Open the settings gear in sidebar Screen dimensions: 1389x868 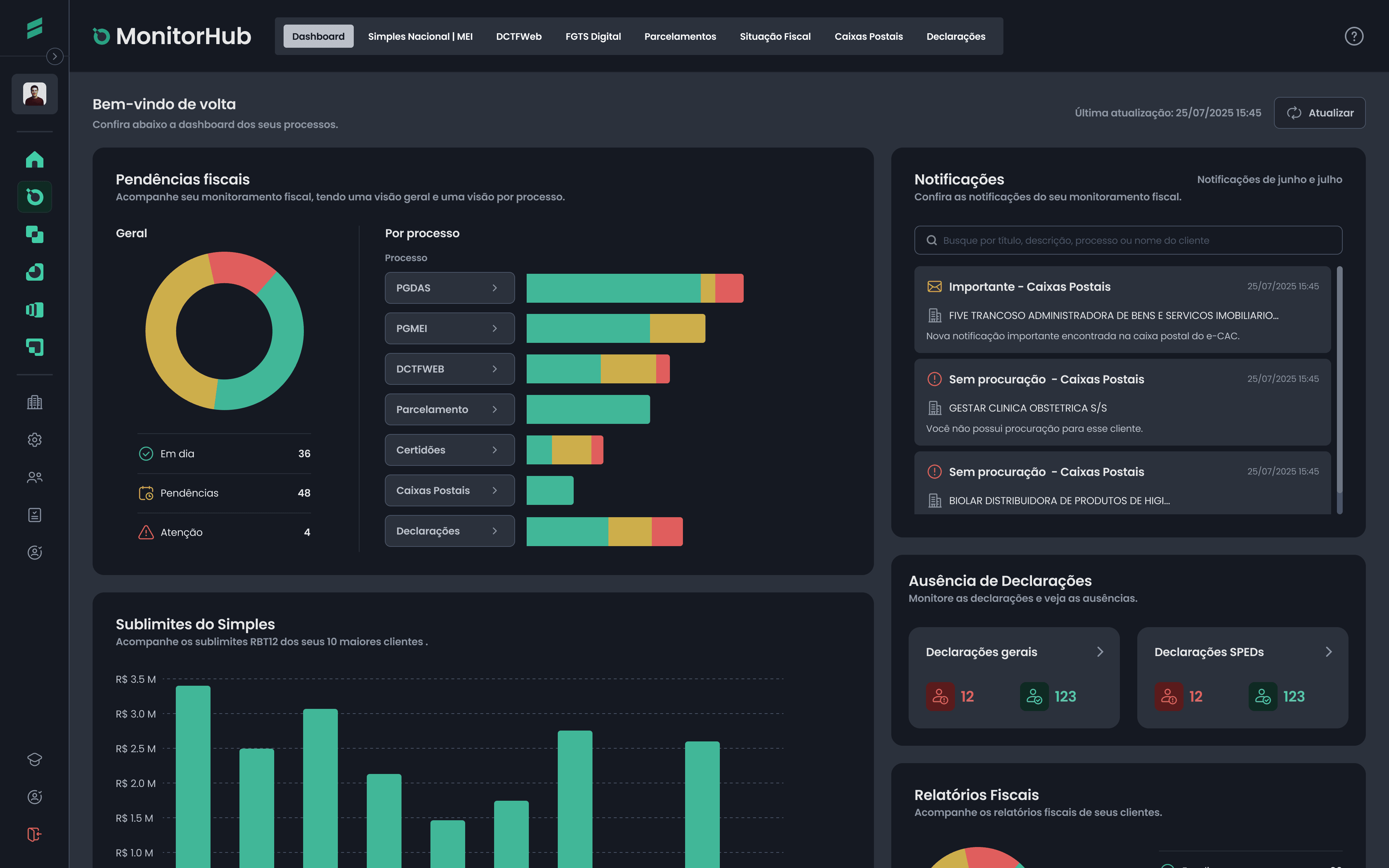click(x=34, y=440)
